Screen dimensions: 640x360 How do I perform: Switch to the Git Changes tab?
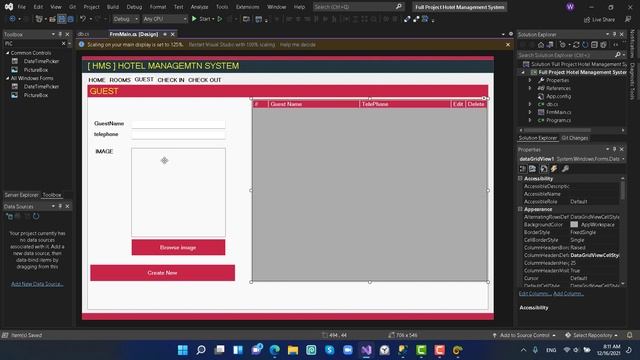point(575,138)
